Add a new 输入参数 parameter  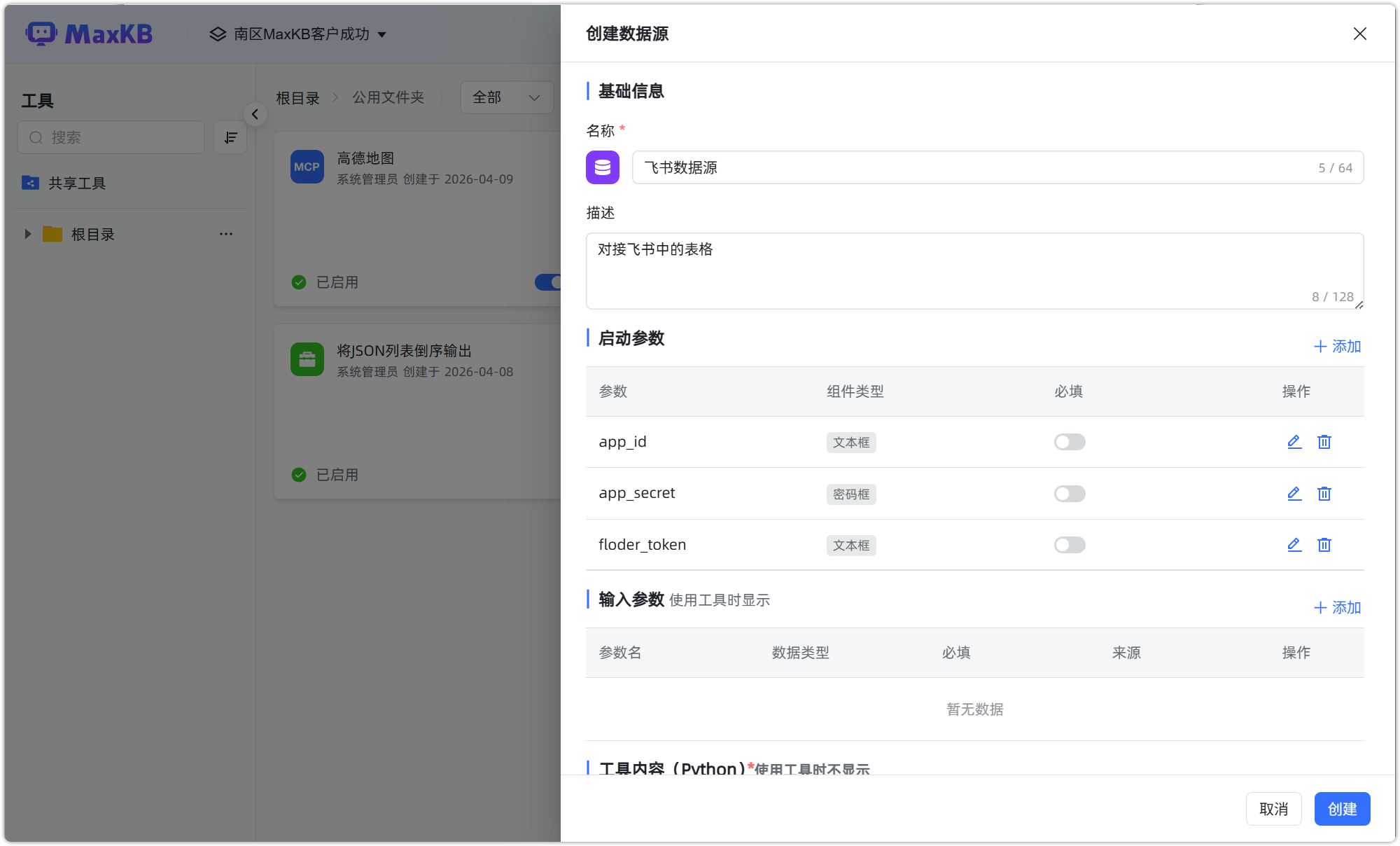(1337, 607)
